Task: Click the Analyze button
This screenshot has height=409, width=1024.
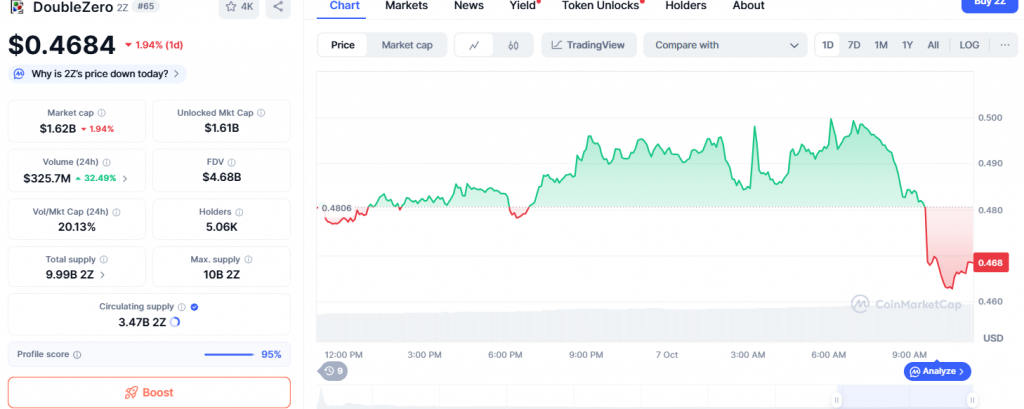Action: pos(936,371)
